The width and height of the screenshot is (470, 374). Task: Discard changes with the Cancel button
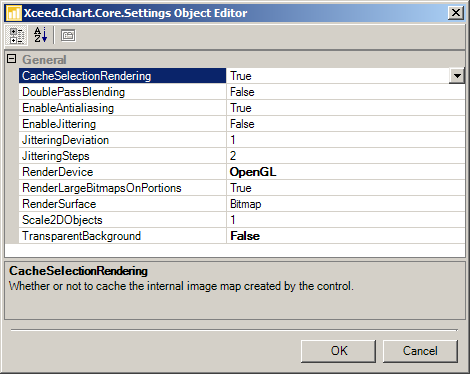(420, 351)
